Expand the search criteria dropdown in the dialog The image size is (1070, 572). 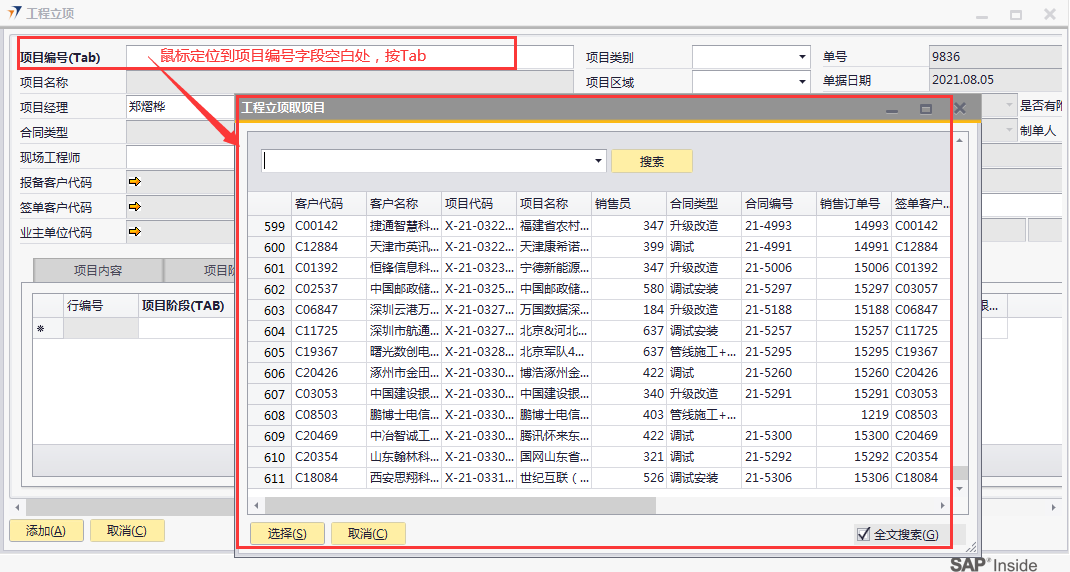tap(599, 161)
